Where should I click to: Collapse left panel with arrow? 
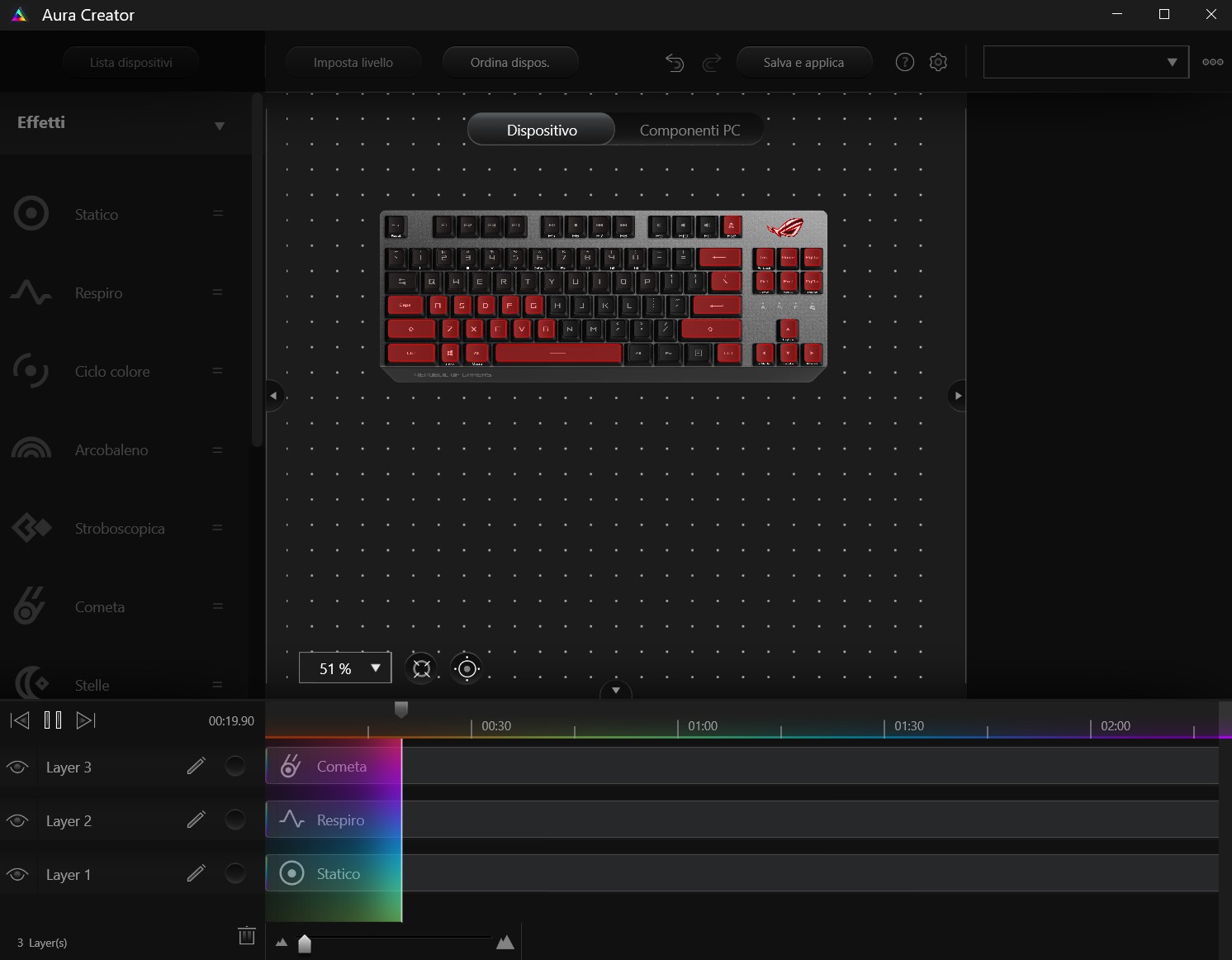click(x=274, y=396)
